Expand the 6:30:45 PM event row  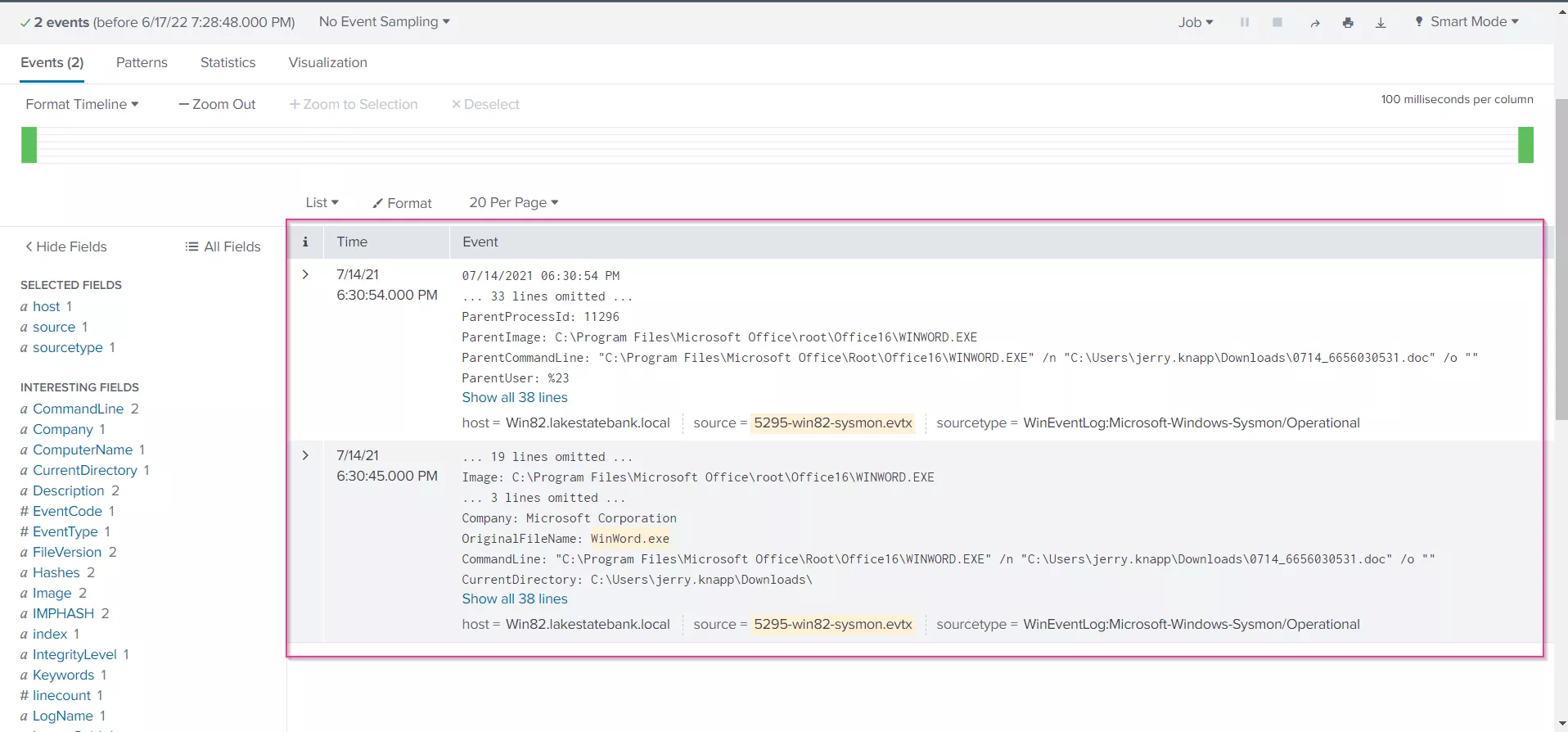305,455
